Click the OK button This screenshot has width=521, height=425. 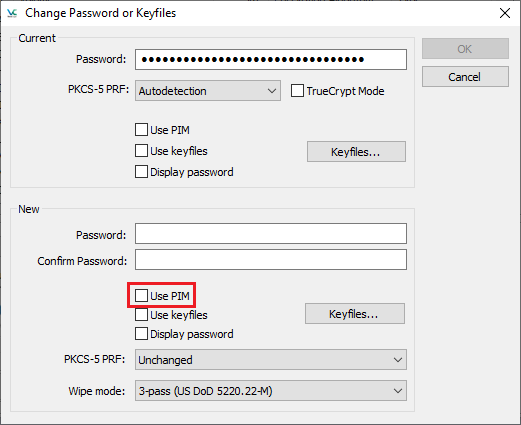point(465,49)
